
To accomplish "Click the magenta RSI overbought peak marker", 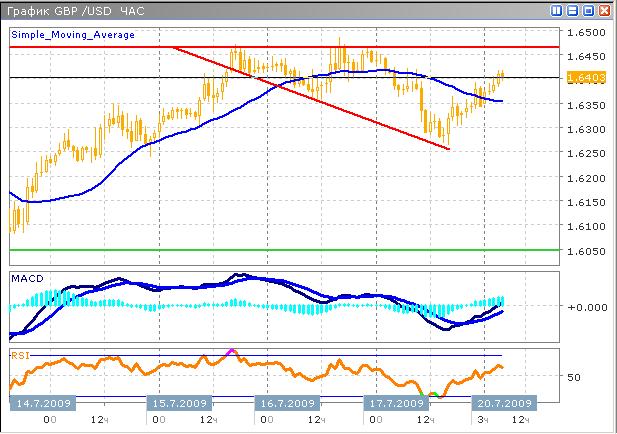I will point(232,351).
